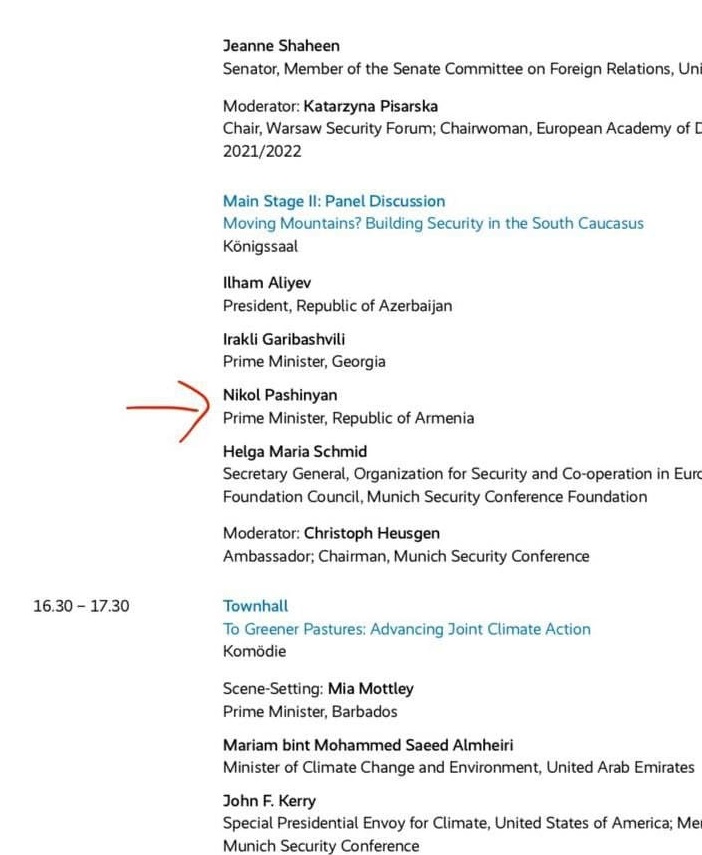This screenshot has height=855, width=702.
Task: Click the Komödie venue label
Action: [x=254, y=651]
